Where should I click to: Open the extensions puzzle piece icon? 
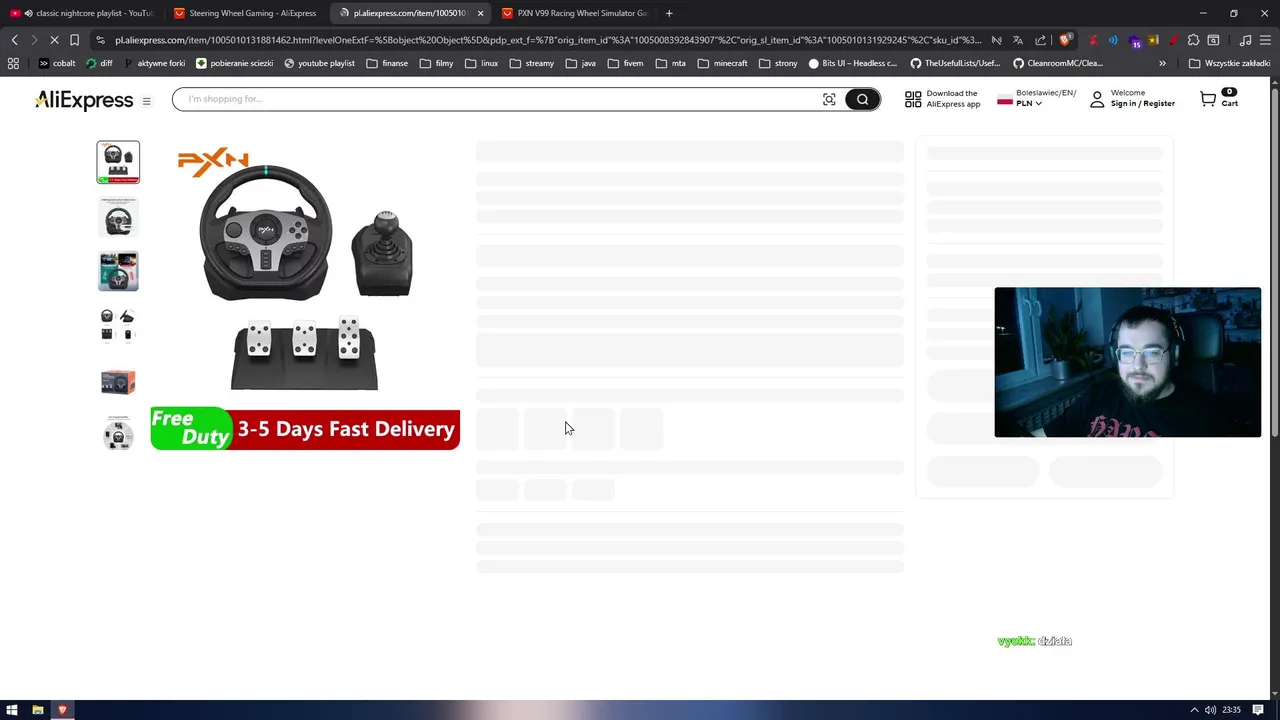(x=1193, y=40)
